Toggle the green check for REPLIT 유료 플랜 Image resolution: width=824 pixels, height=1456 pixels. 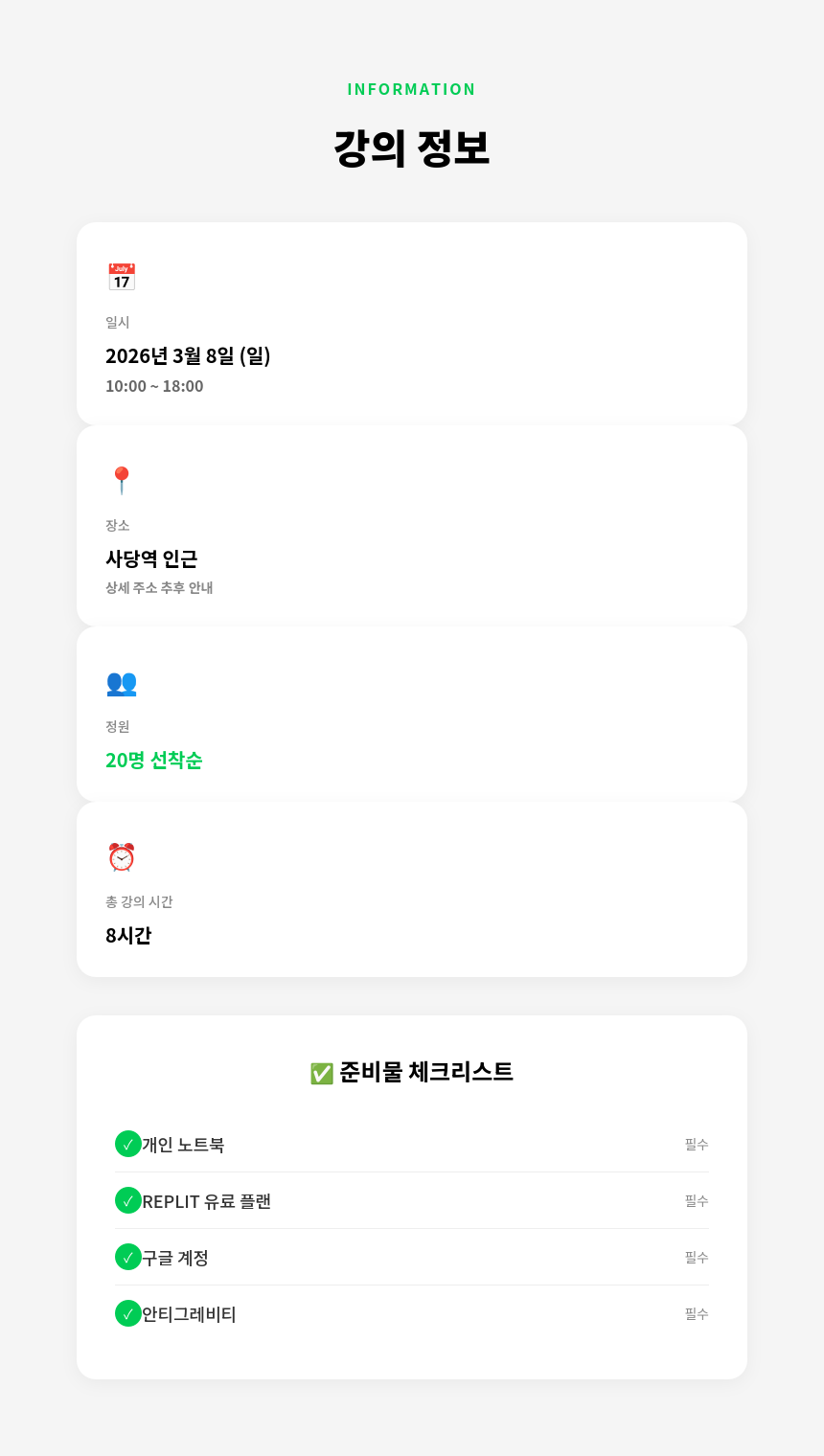click(128, 1200)
